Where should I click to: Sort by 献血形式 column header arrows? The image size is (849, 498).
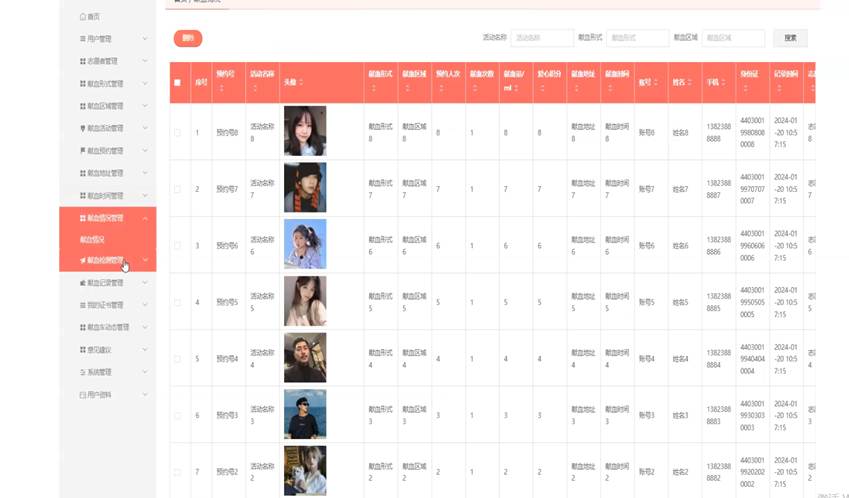(373, 88)
